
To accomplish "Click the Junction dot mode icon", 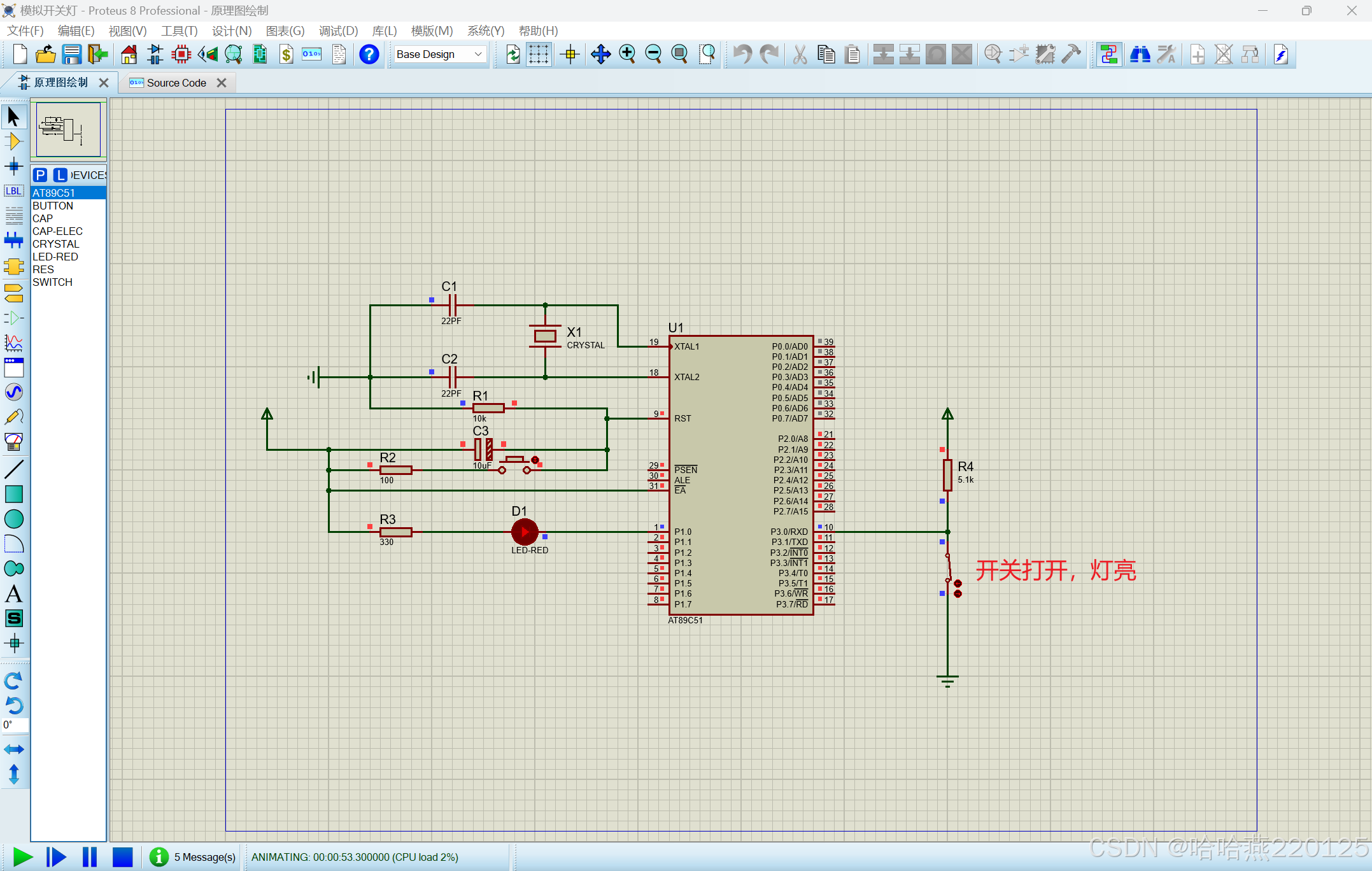I will pos(13,167).
